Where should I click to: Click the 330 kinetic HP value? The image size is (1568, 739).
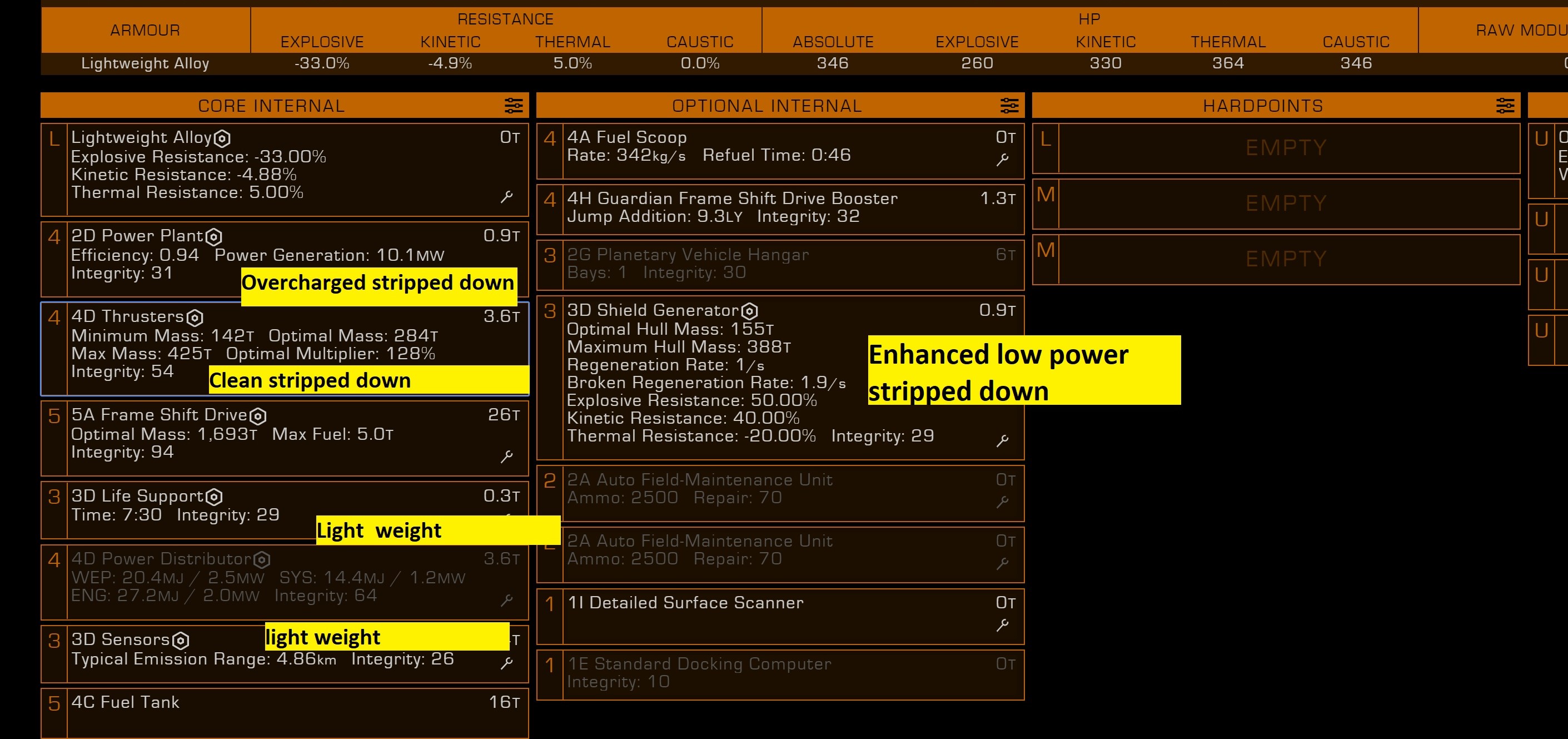tap(1106, 63)
